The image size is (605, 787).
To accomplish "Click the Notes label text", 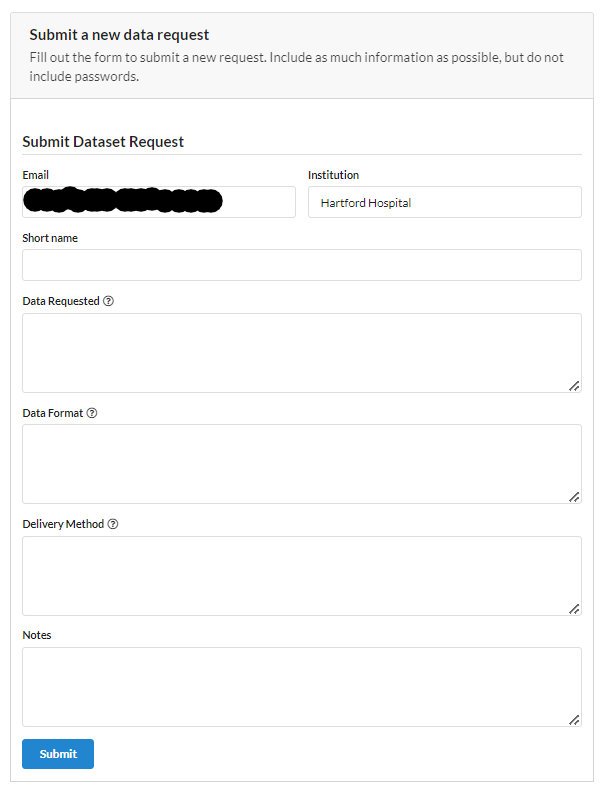I will click(37, 635).
